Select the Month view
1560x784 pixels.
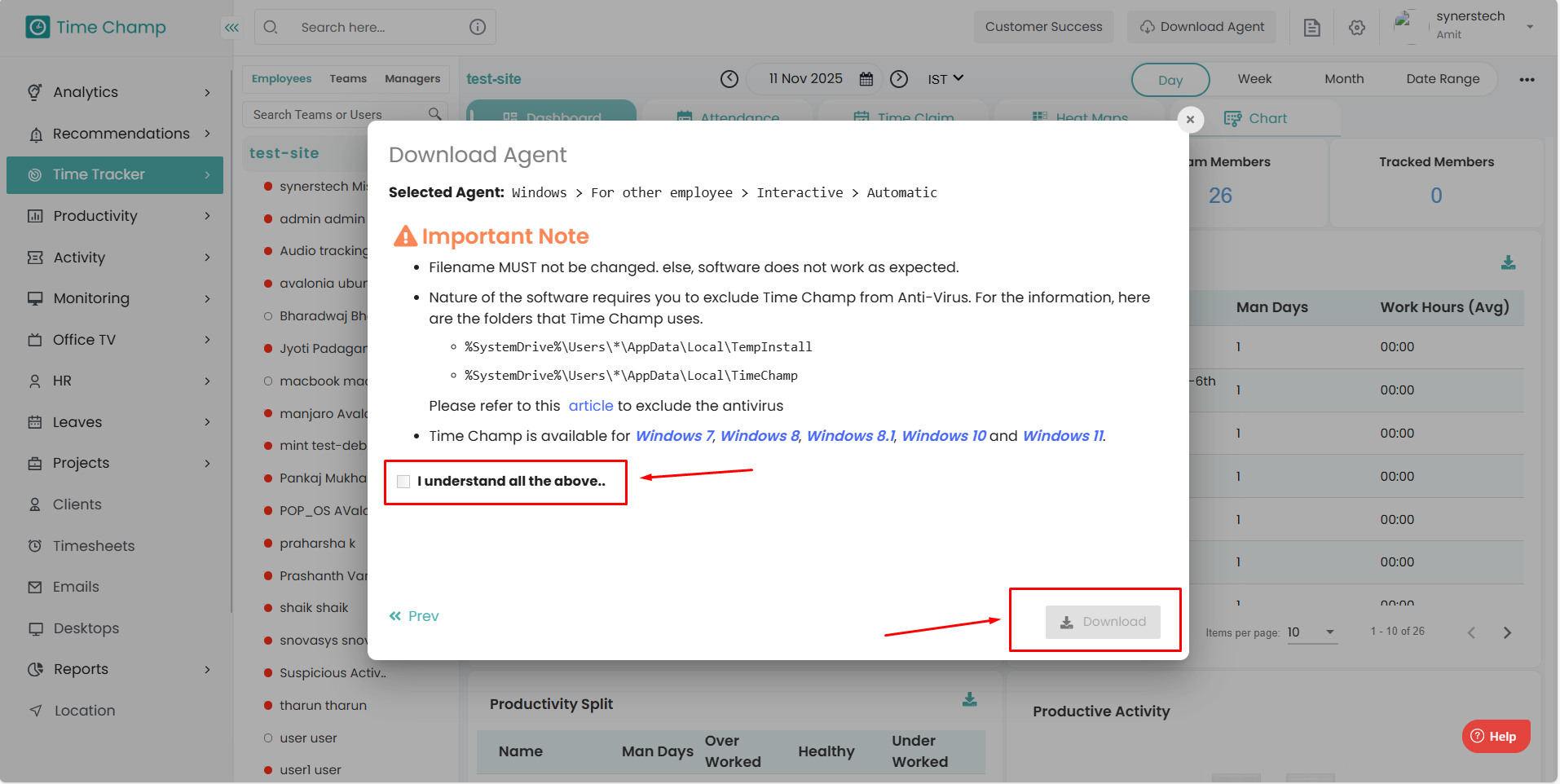pos(1344,79)
